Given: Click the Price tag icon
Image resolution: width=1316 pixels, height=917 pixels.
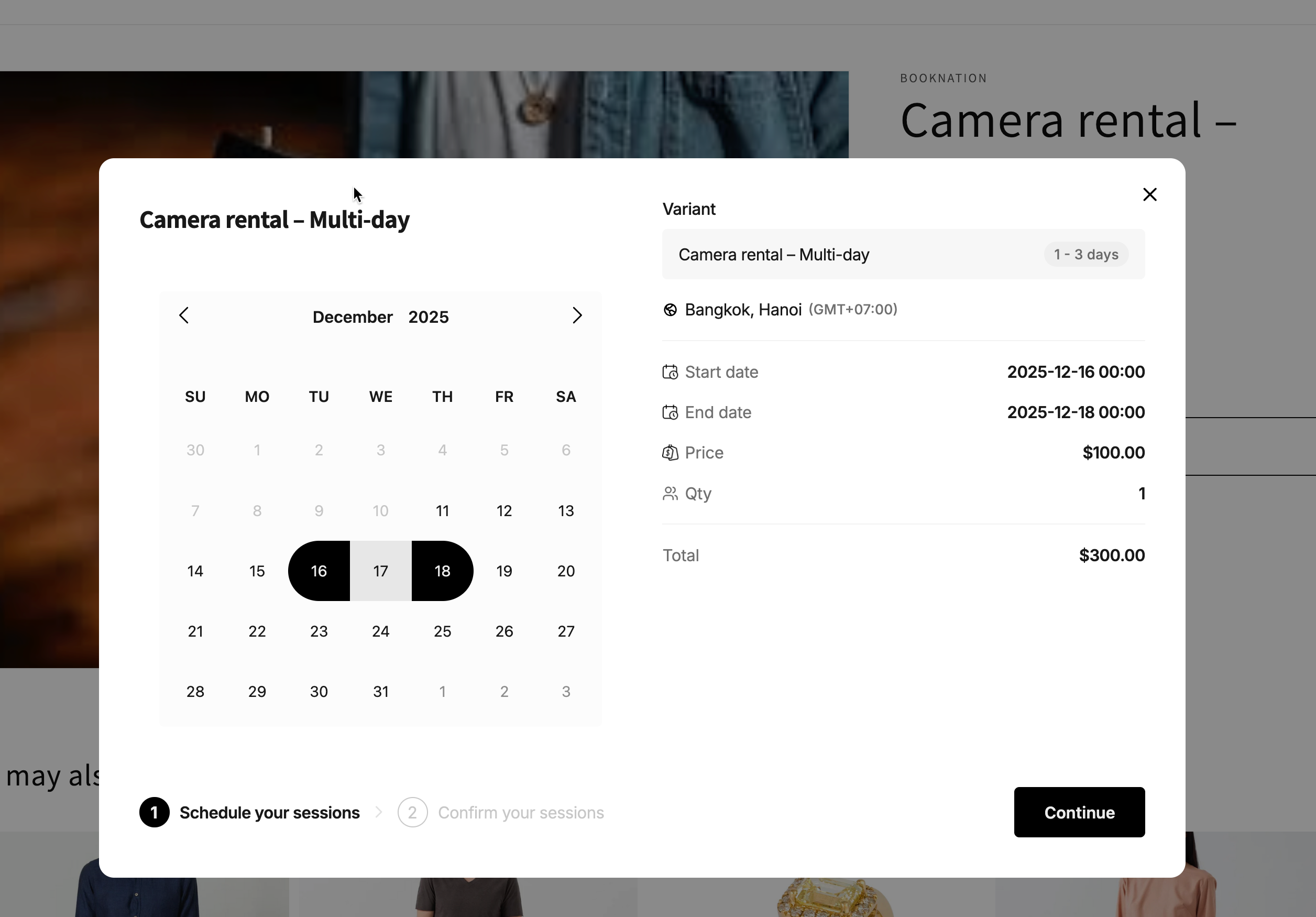Looking at the screenshot, I should (x=670, y=453).
